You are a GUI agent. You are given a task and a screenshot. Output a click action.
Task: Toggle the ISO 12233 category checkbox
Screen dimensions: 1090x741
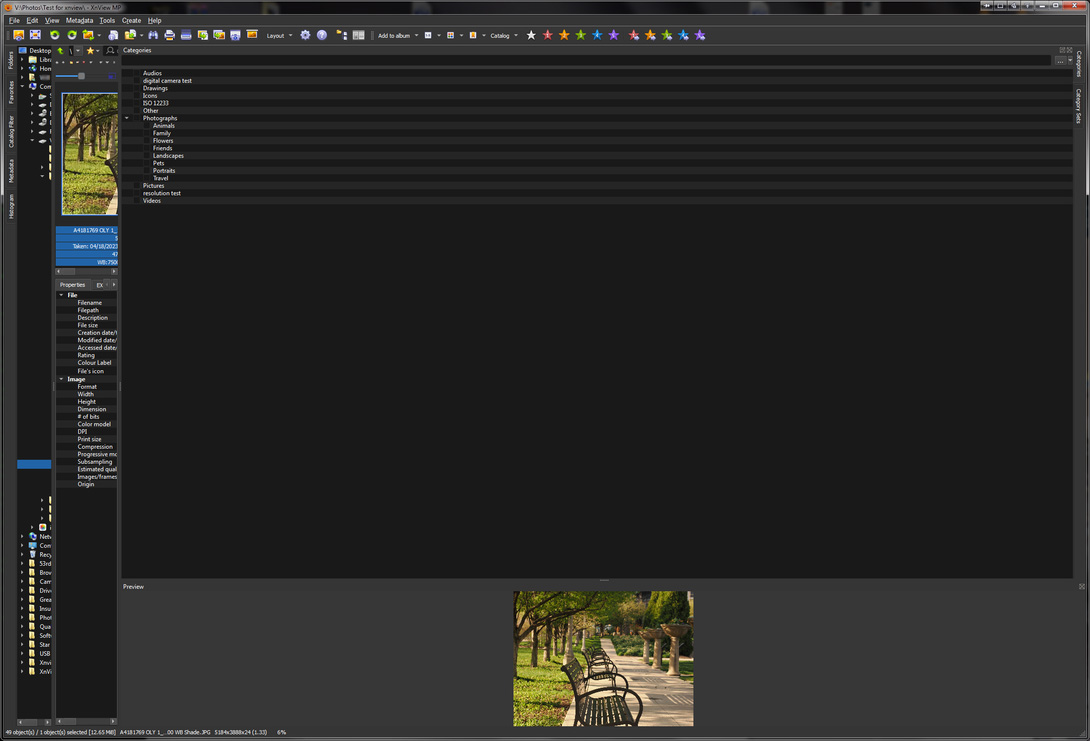pyautogui.click(x=134, y=103)
